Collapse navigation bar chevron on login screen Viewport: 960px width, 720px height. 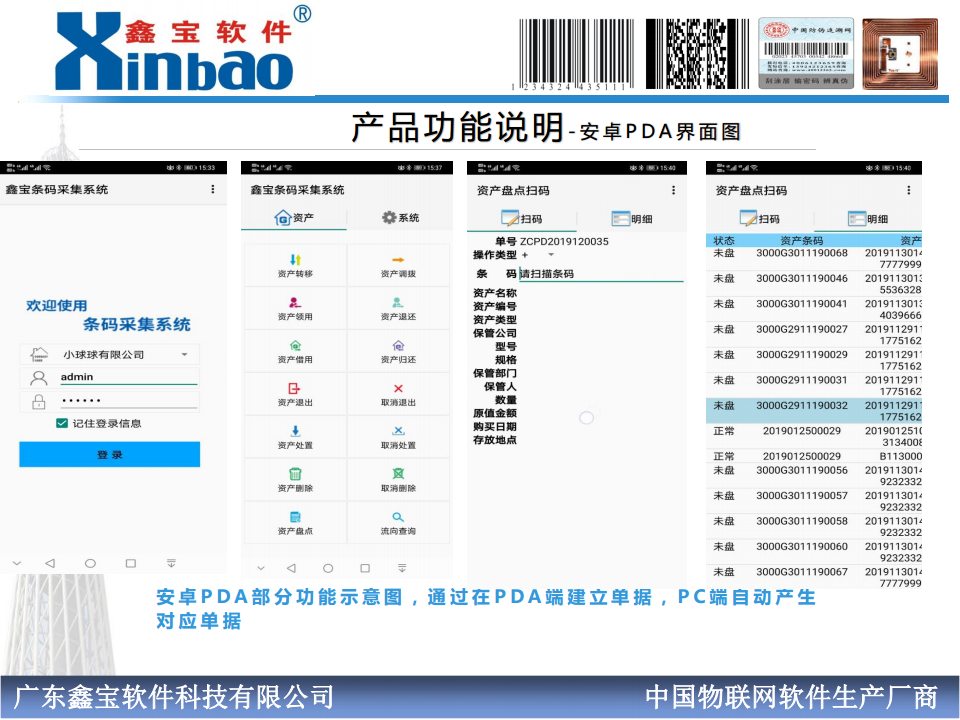tap(17, 563)
